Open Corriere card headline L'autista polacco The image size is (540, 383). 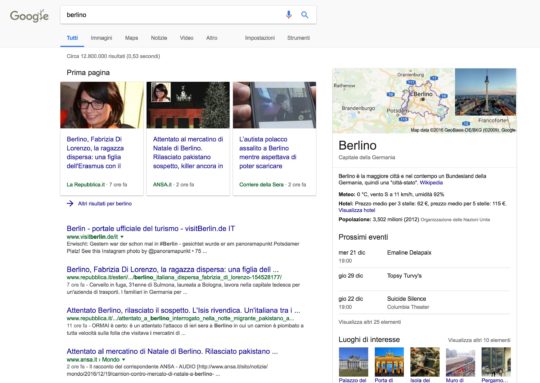click(268, 153)
